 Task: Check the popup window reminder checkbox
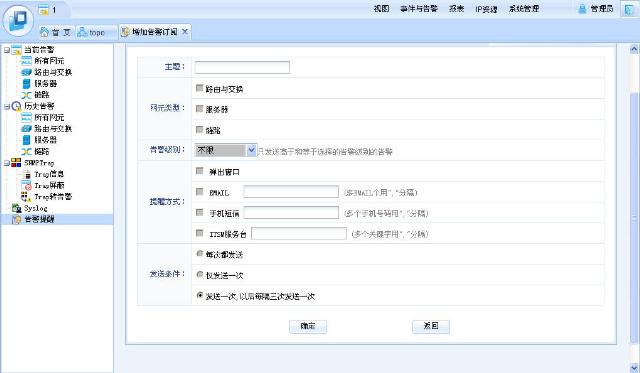click(200, 171)
